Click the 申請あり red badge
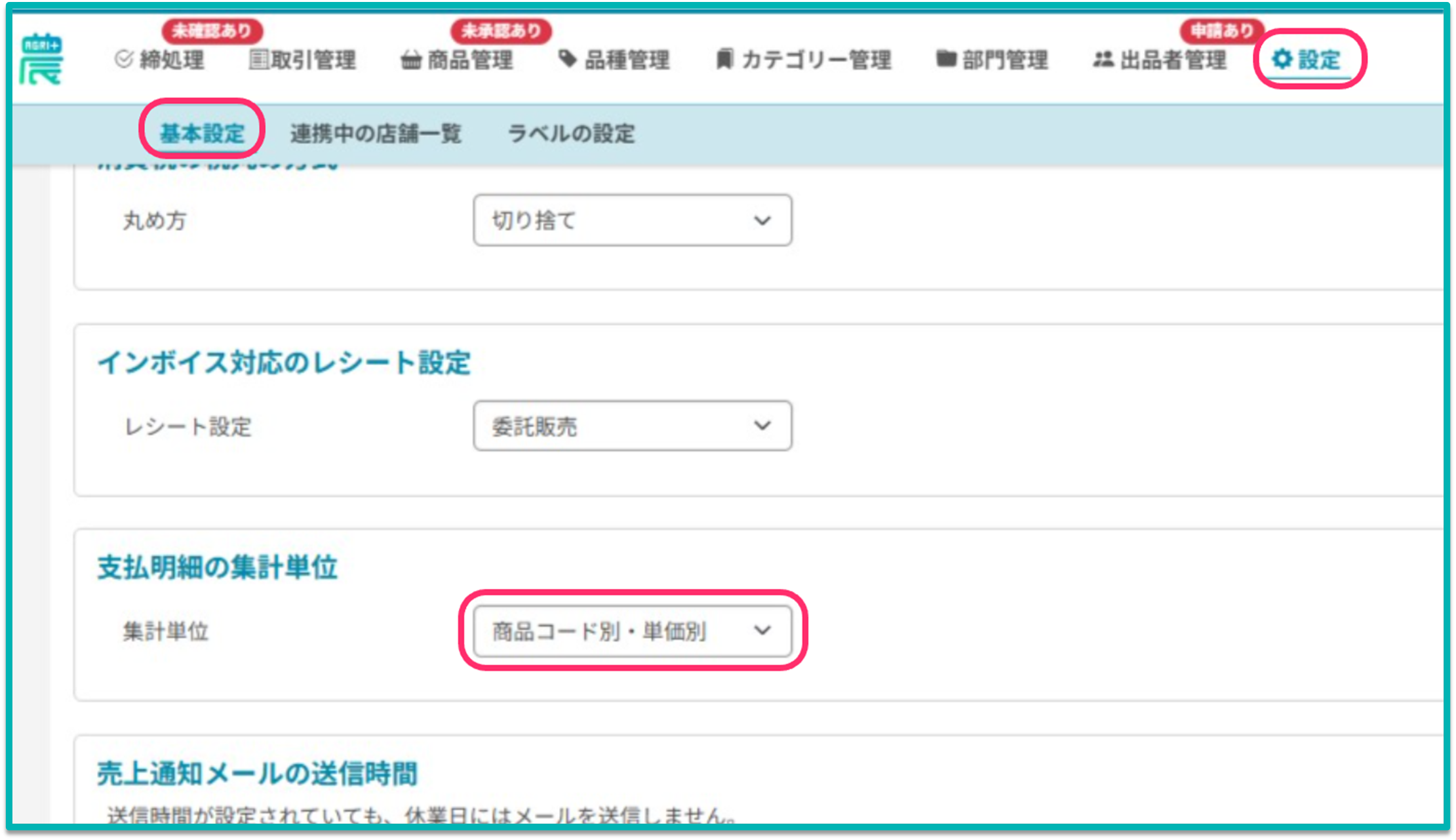Image resolution: width=1456 pixels, height=840 pixels. pyautogui.click(x=1222, y=30)
